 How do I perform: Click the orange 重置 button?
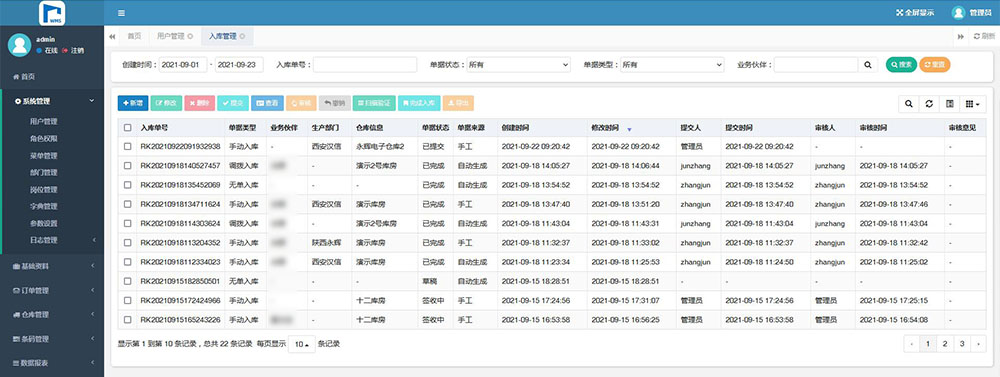(x=934, y=64)
